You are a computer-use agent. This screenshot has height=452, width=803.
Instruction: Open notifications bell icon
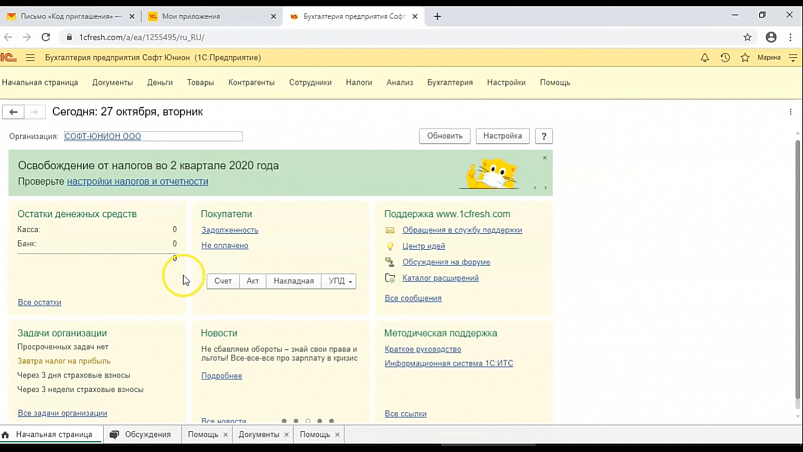click(x=705, y=58)
